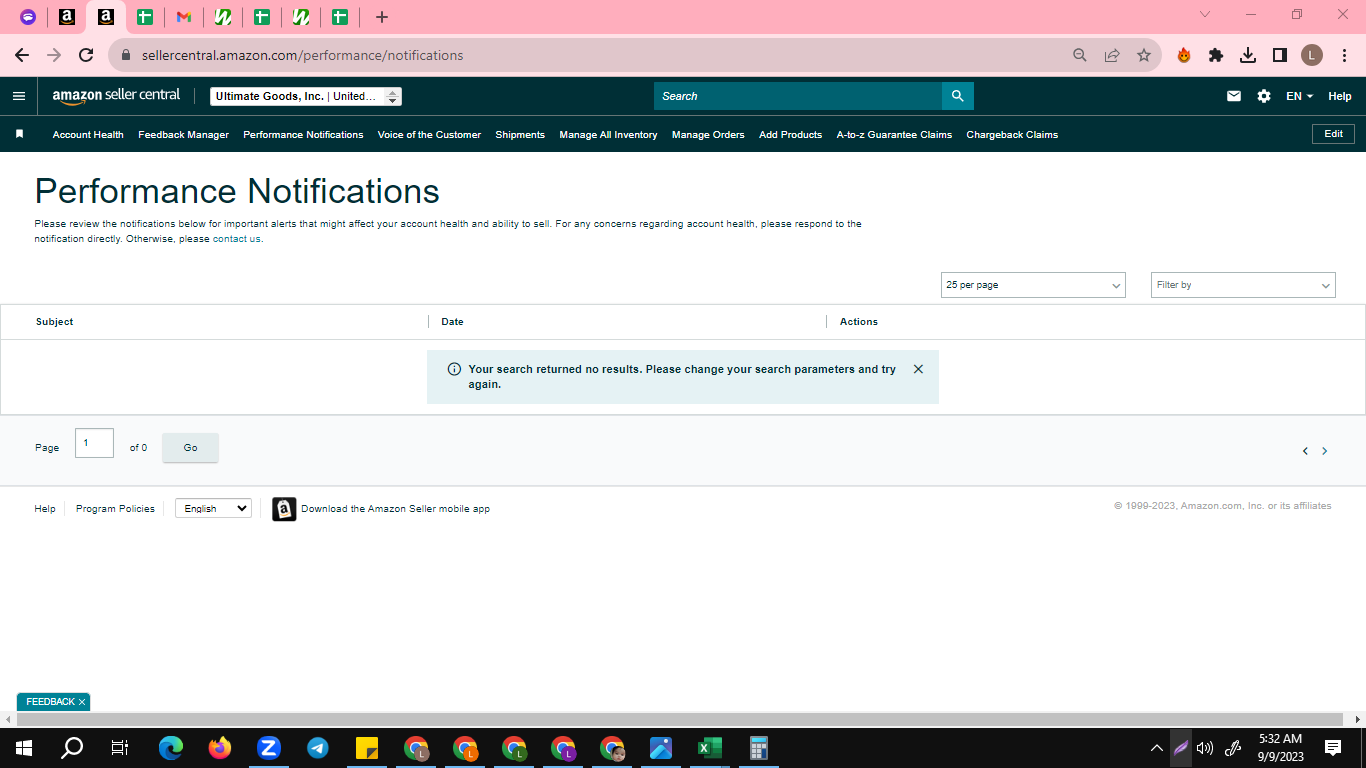Toggle Chrome side panel icon
Viewport: 1366px width, 768px height.
[x=1280, y=55]
